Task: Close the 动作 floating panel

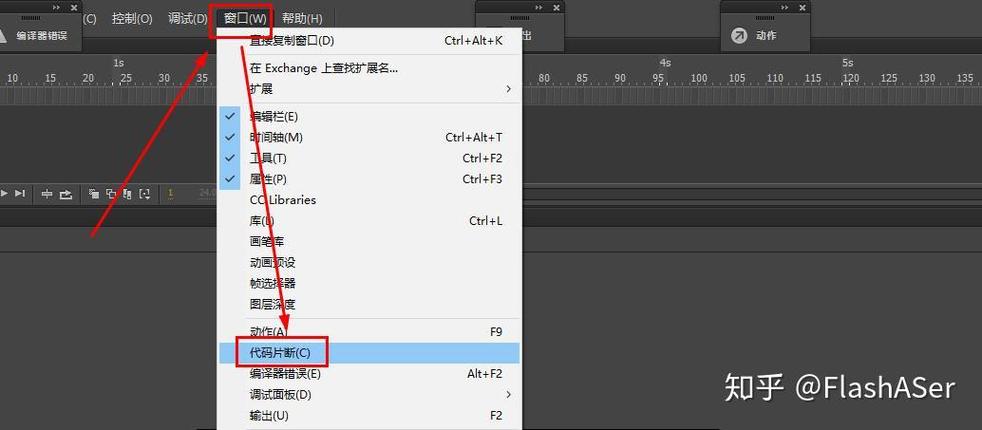Action: point(801,8)
